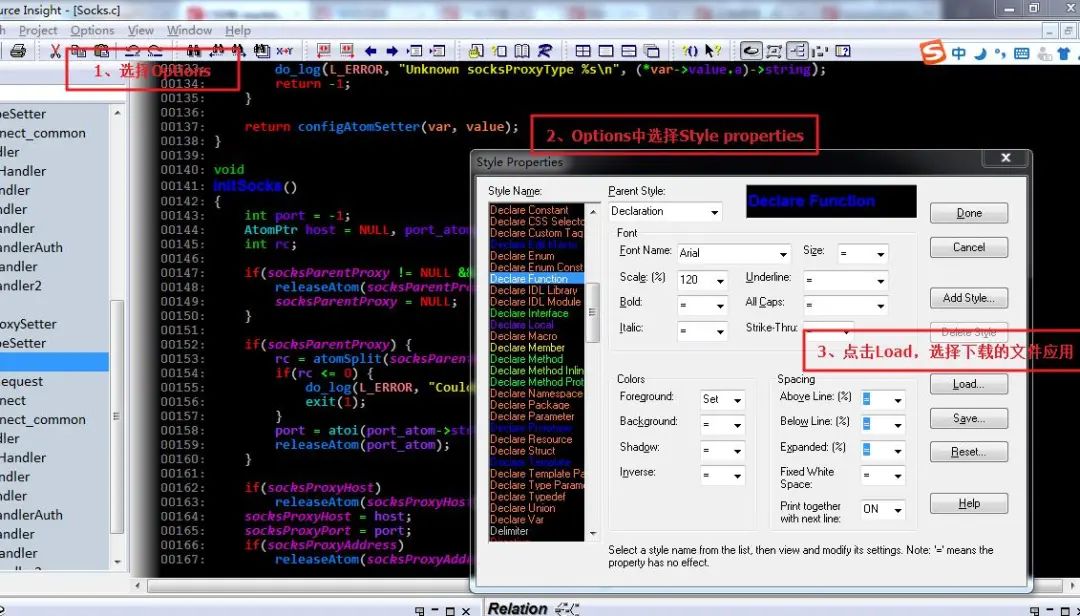Select Declare Member in Style Name list
Screen dimensions: 1080x616
(528, 348)
